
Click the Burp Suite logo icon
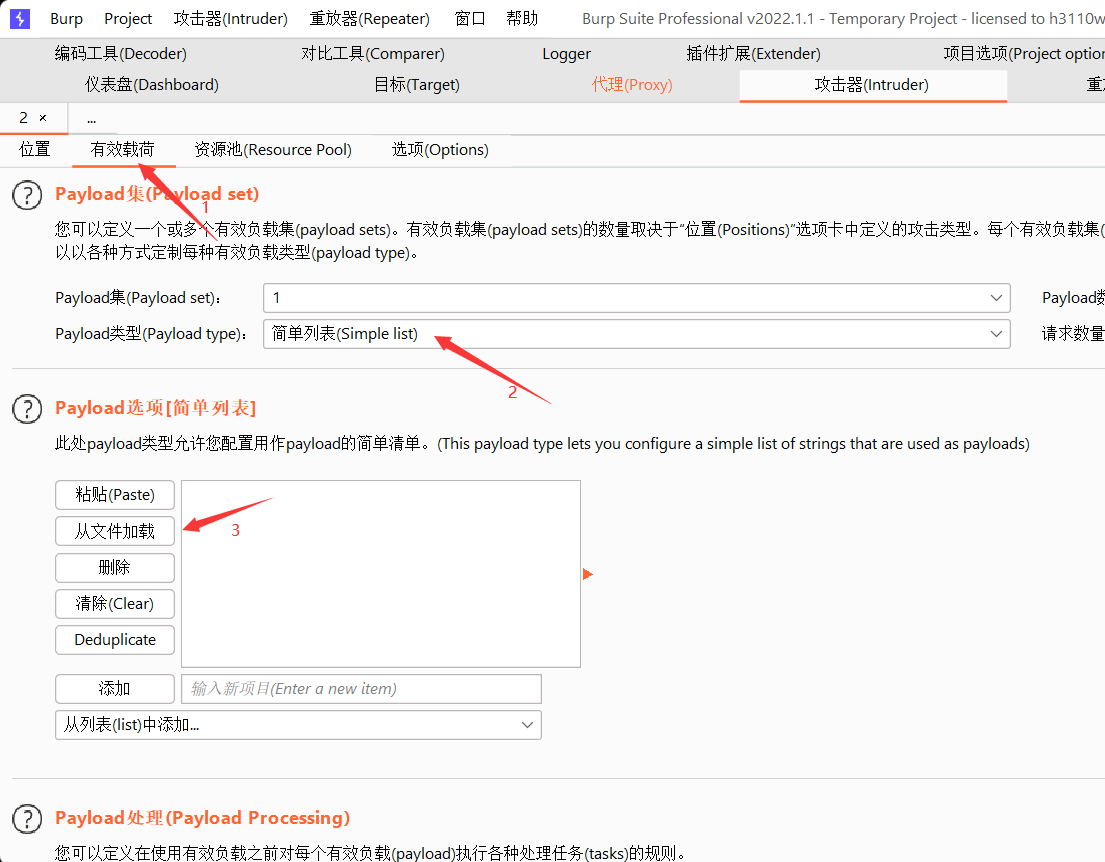point(20,19)
